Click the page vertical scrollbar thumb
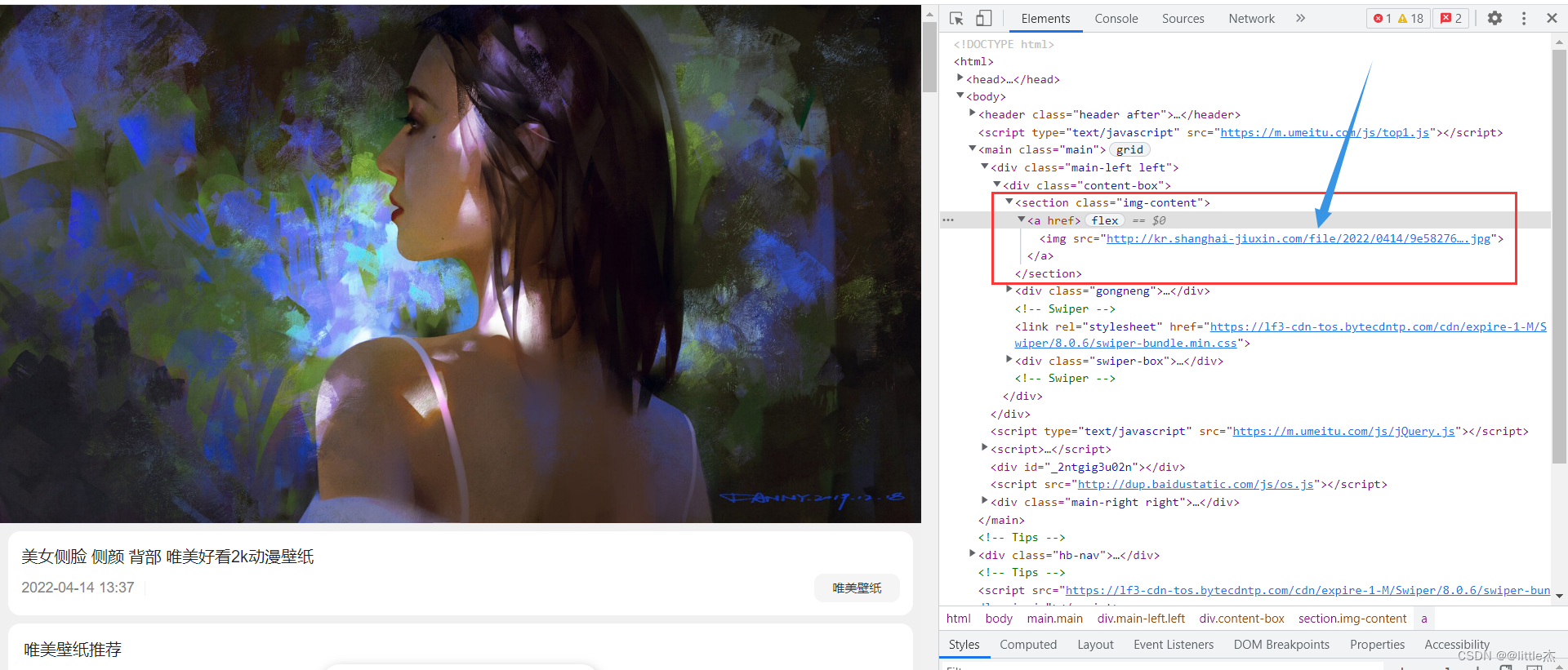 [929, 56]
